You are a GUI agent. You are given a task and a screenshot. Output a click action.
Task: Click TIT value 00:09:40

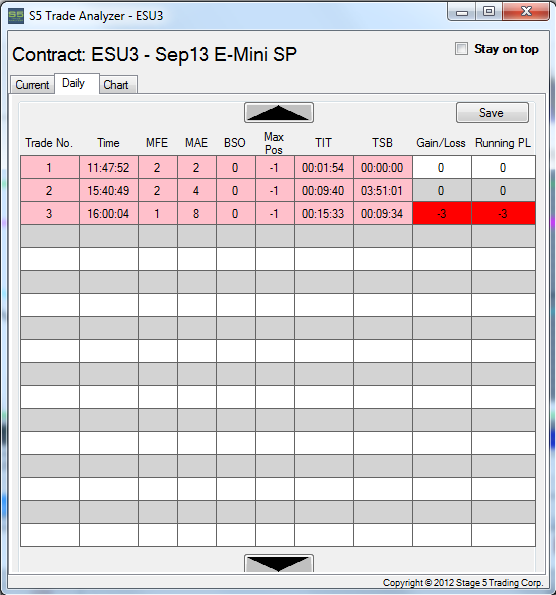324,190
